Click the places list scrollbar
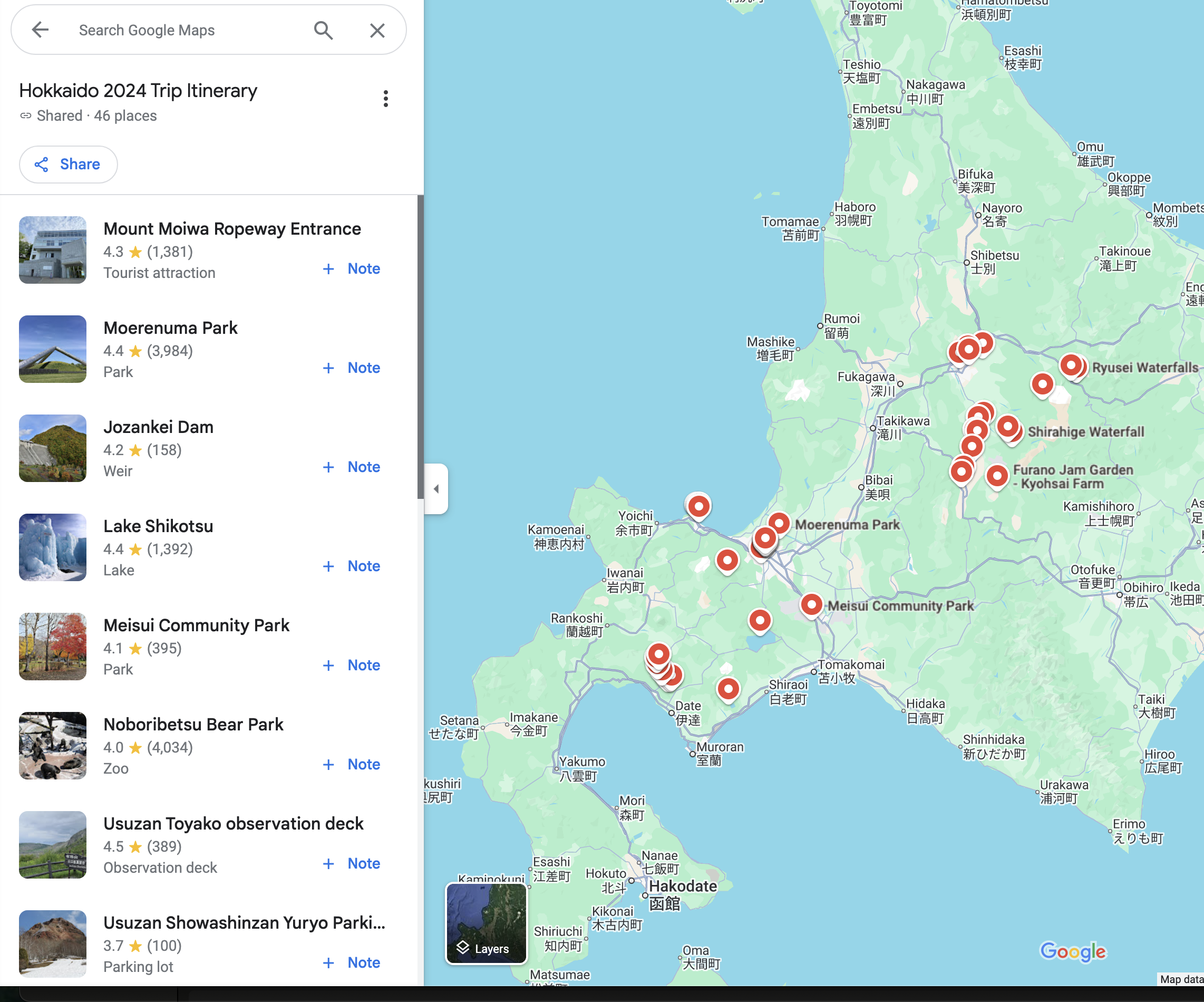Image resolution: width=1204 pixels, height=1002 pixels. (x=420, y=347)
